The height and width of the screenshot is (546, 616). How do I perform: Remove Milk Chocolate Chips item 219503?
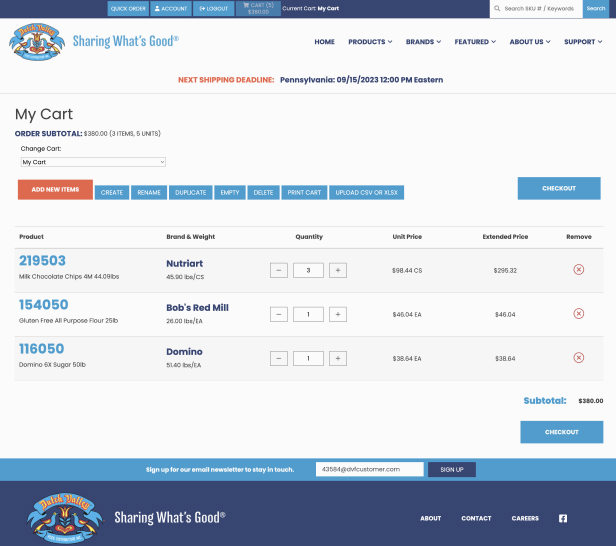pyautogui.click(x=578, y=269)
